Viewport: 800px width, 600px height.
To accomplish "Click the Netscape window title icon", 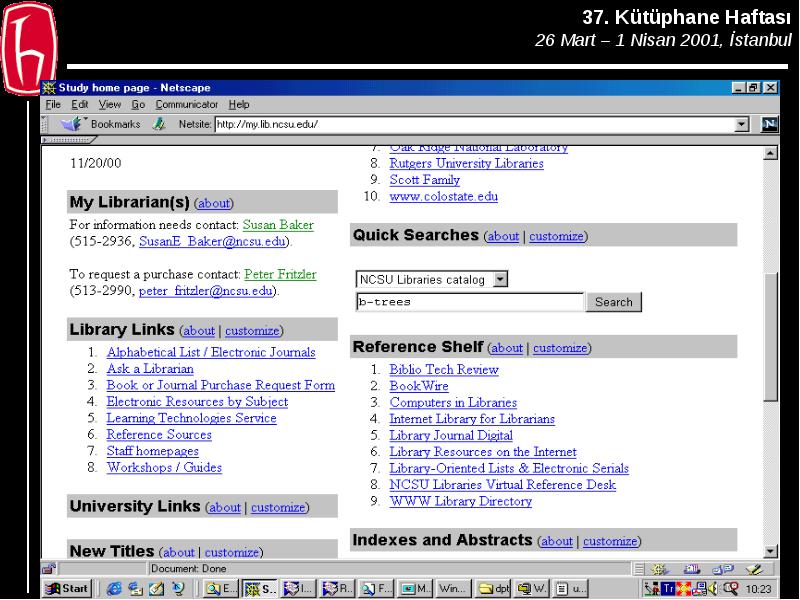I will tap(49, 88).
